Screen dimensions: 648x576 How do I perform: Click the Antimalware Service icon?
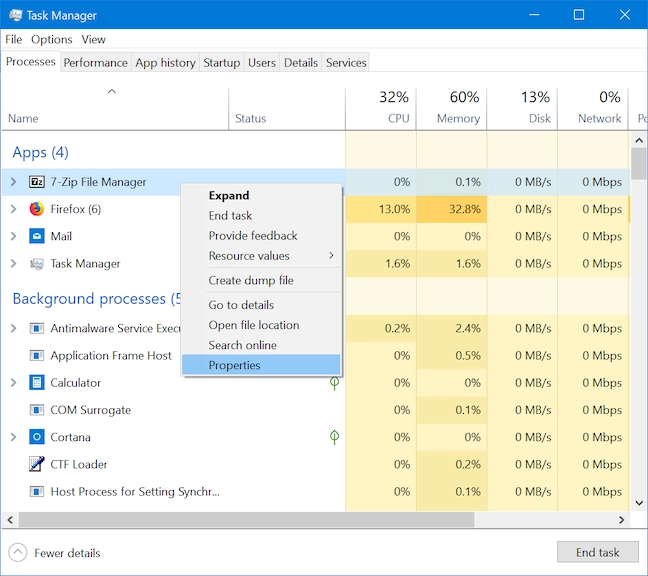point(37,328)
